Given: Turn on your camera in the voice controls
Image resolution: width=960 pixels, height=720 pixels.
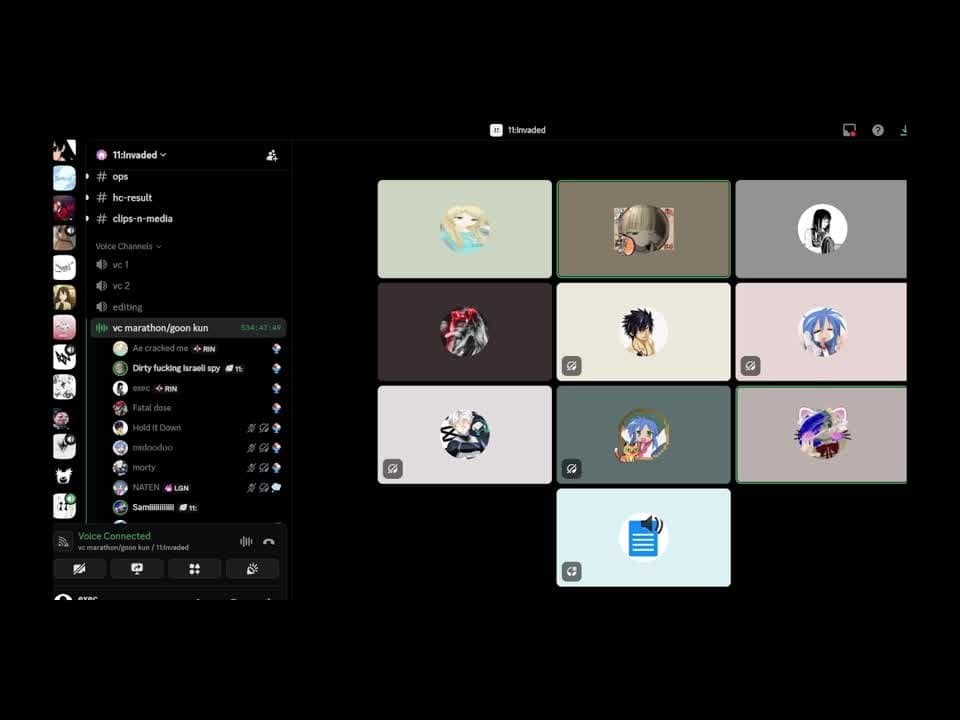Looking at the screenshot, I should pos(79,568).
